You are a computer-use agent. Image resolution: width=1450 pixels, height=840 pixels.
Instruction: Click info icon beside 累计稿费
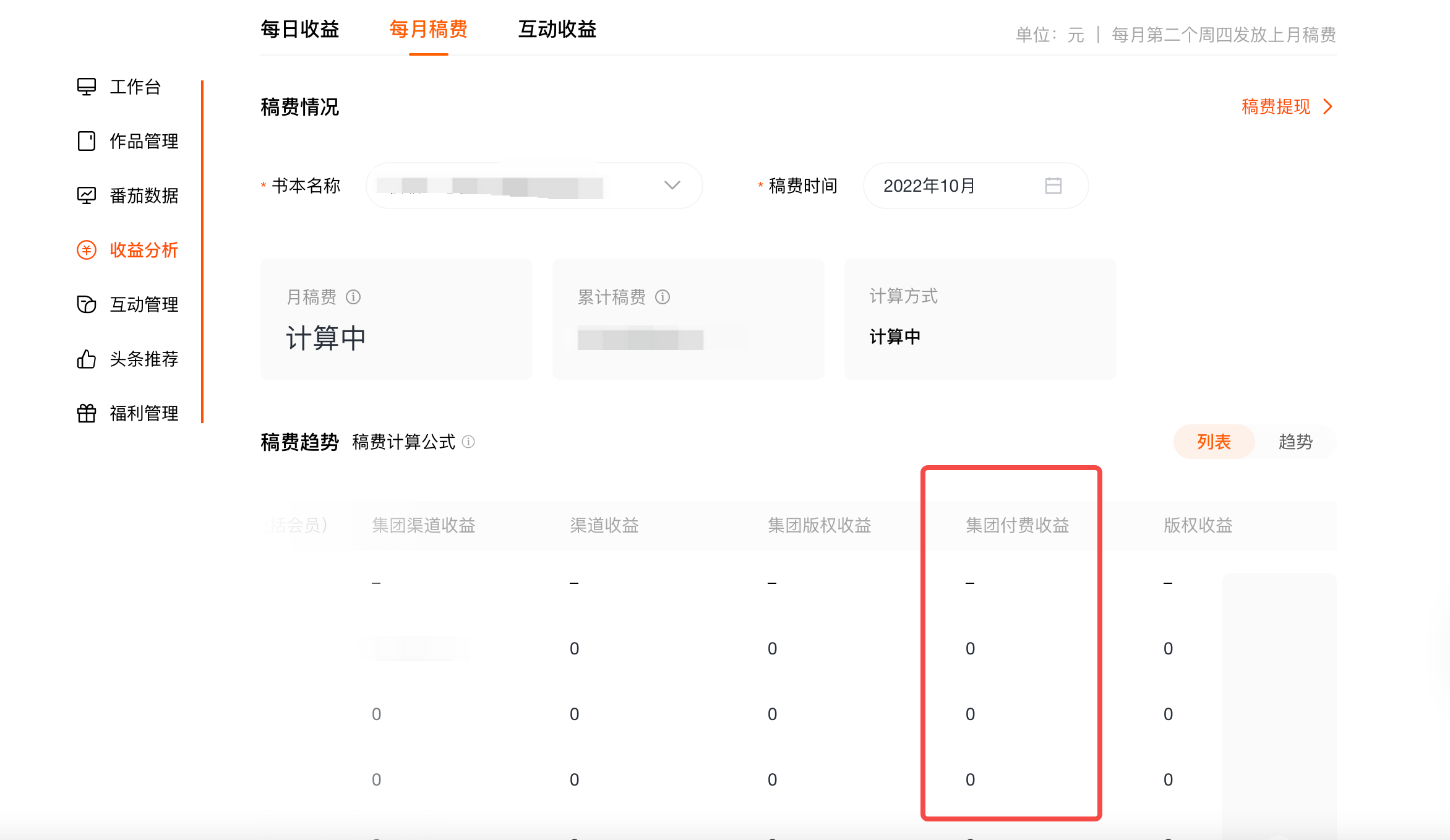point(663,298)
